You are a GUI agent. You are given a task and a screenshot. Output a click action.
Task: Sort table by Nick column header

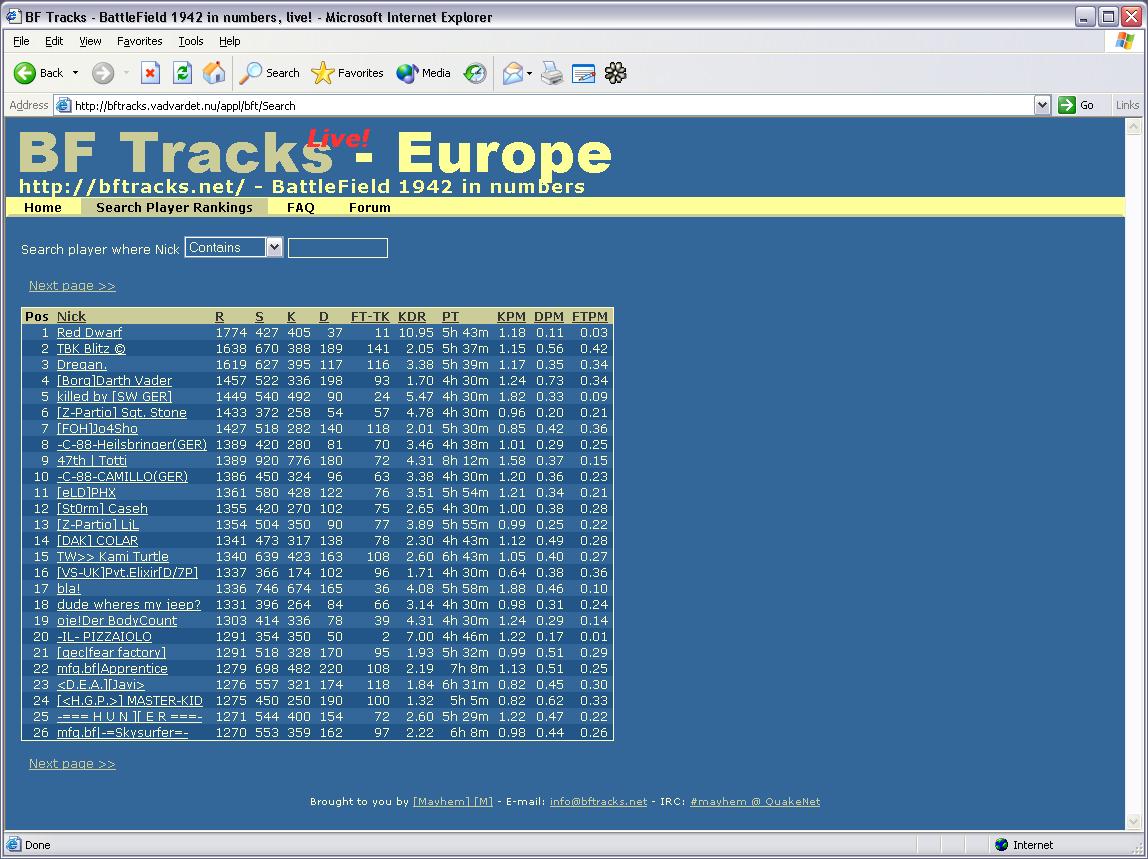[x=71, y=316]
